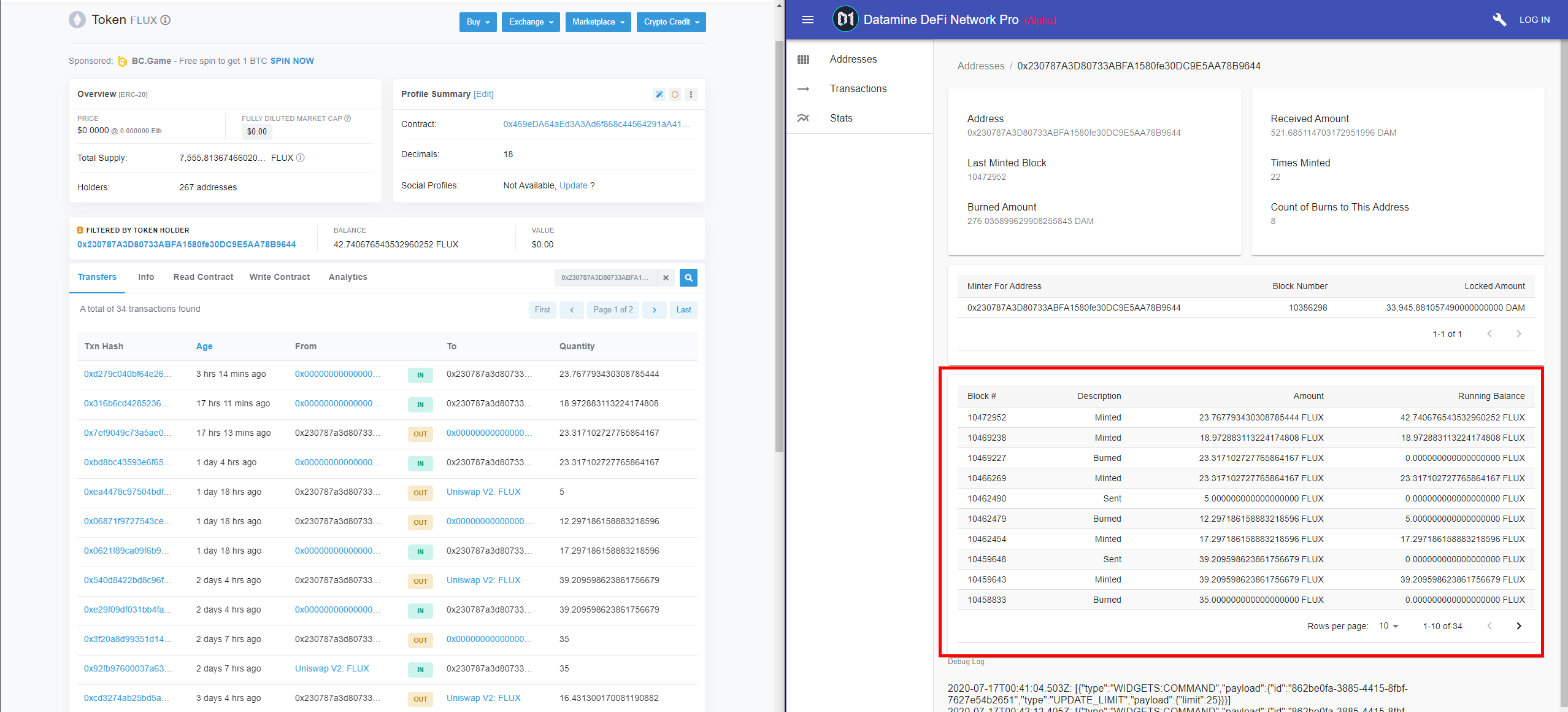The height and width of the screenshot is (712, 1568).
Task: Open the Crypto Credit dropdown
Action: (671, 22)
